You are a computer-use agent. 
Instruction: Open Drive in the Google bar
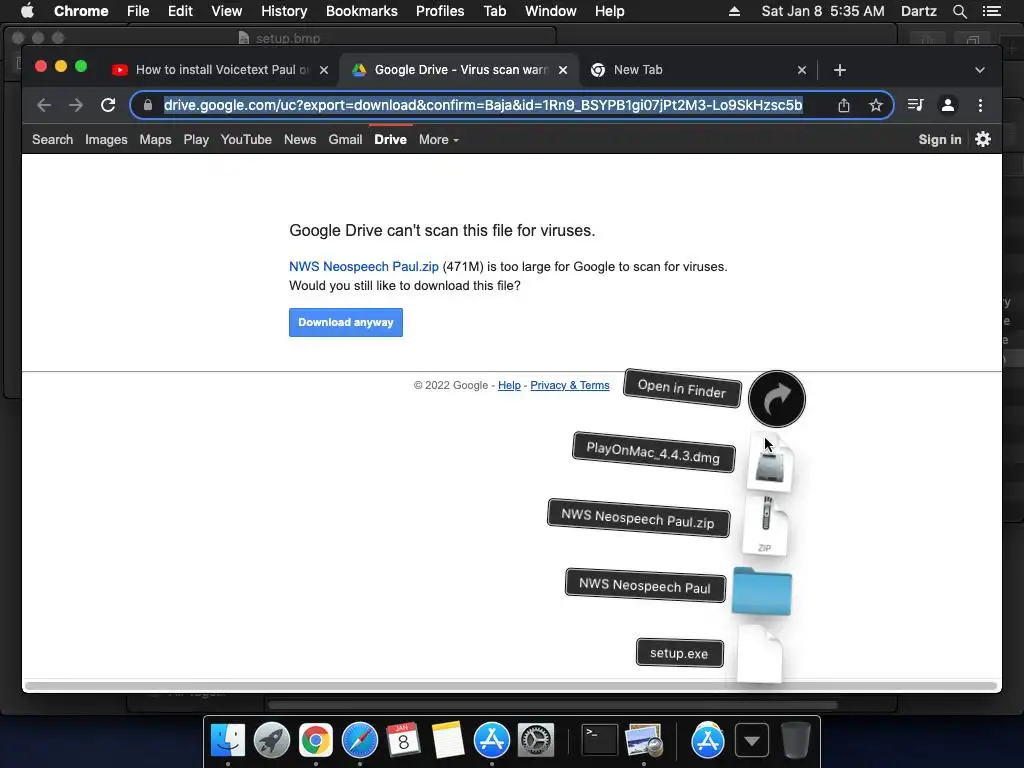point(391,140)
